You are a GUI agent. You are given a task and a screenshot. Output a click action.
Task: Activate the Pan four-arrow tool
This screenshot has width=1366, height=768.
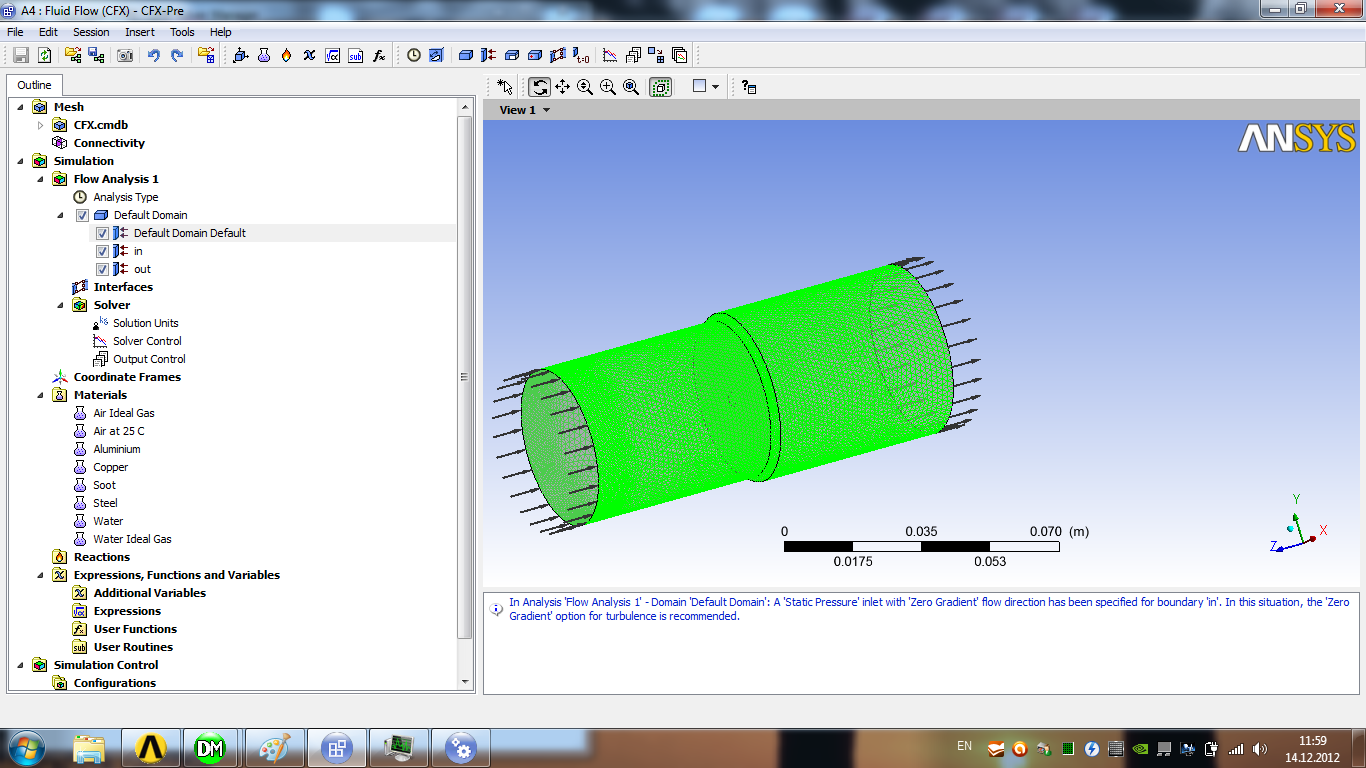(562, 87)
